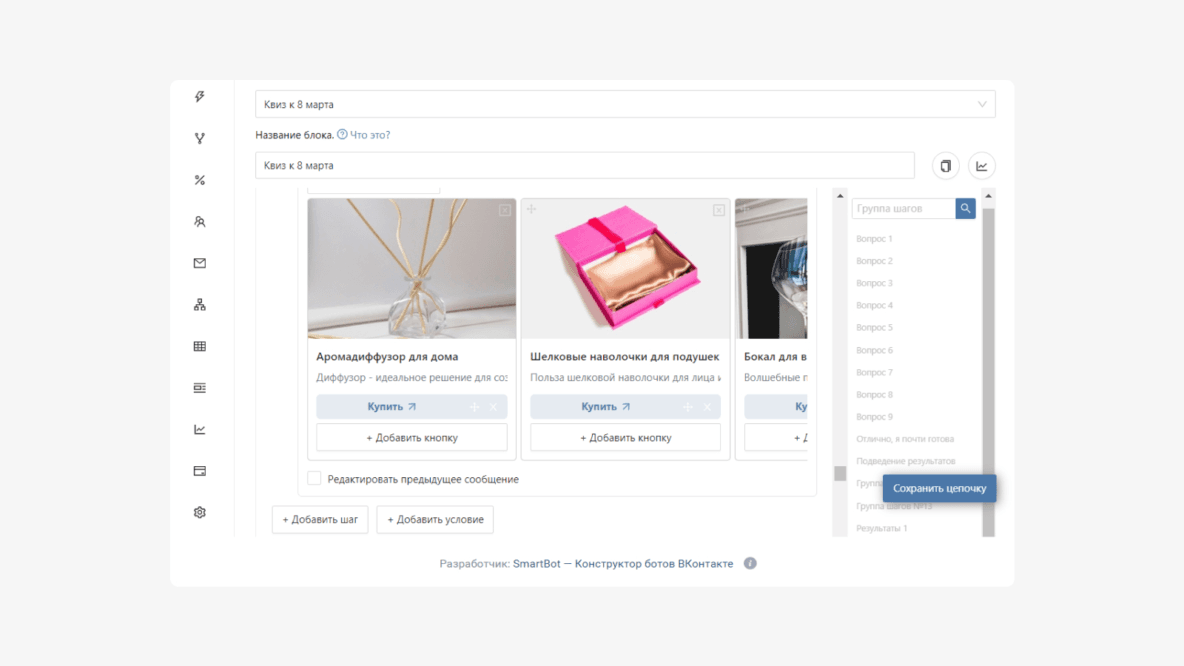Select Вопрос 9 in step list
The image size is (1184, 666).
click(874, 417)
